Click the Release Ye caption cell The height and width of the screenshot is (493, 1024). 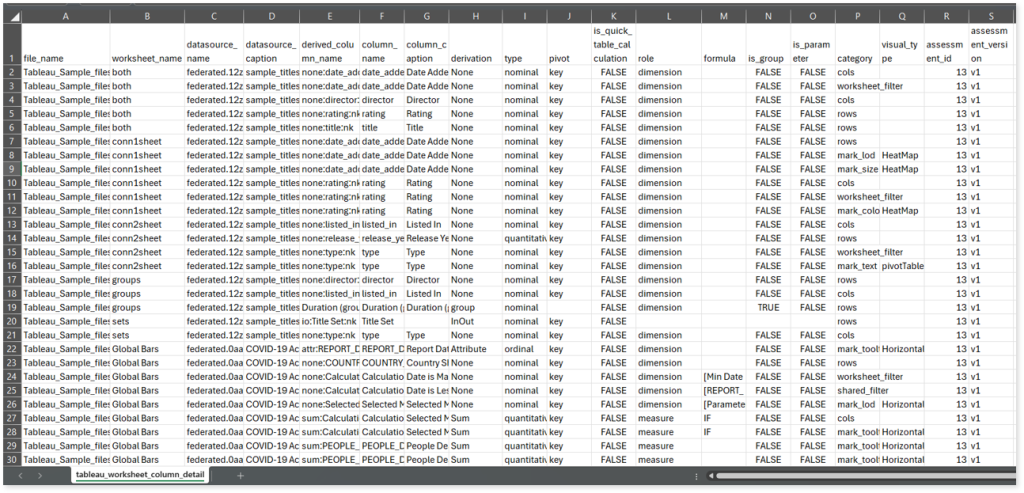click(x=426, y=238)
